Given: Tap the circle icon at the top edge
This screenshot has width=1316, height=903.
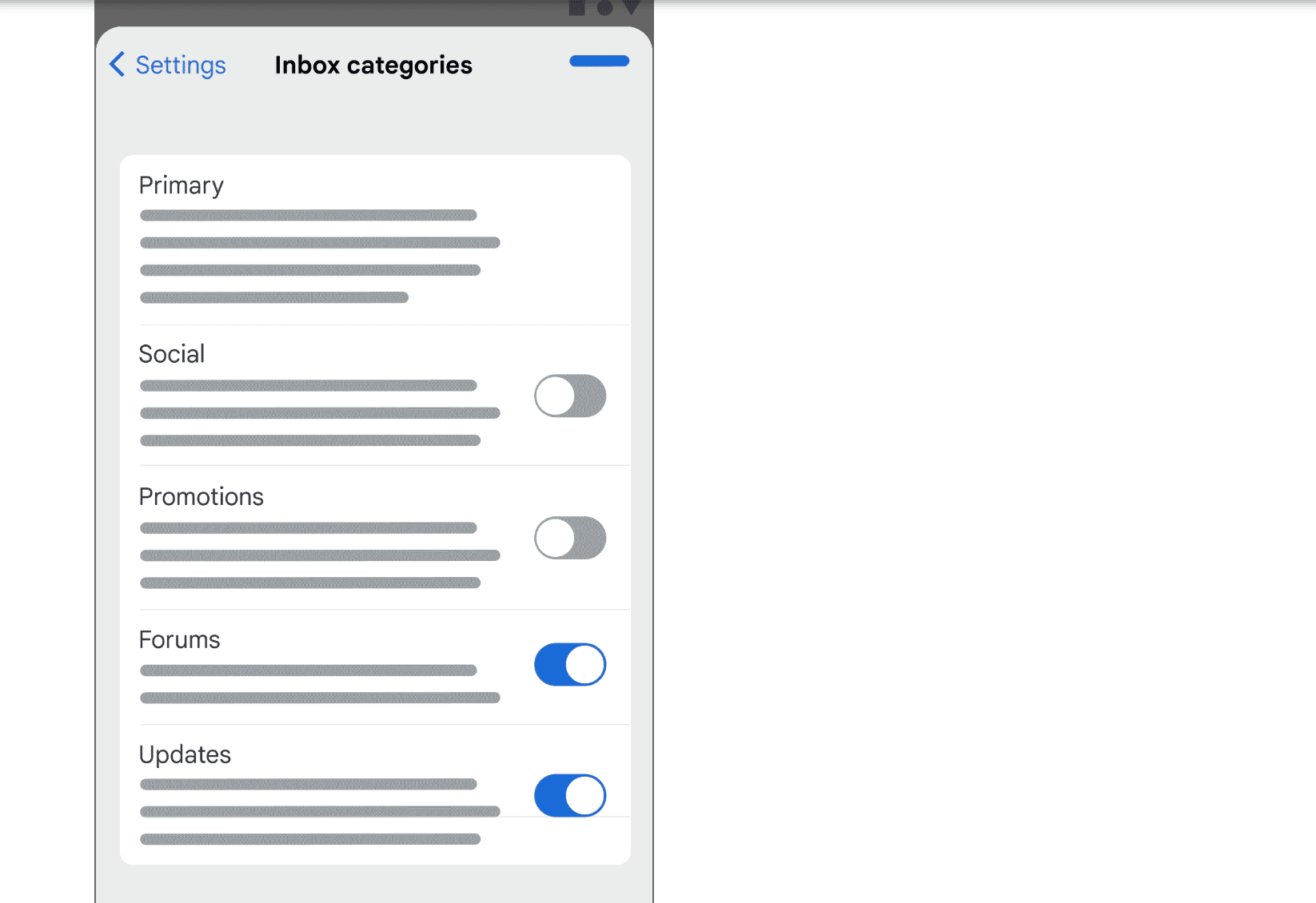Looking at the screenshot, I should tap(605, 7).
